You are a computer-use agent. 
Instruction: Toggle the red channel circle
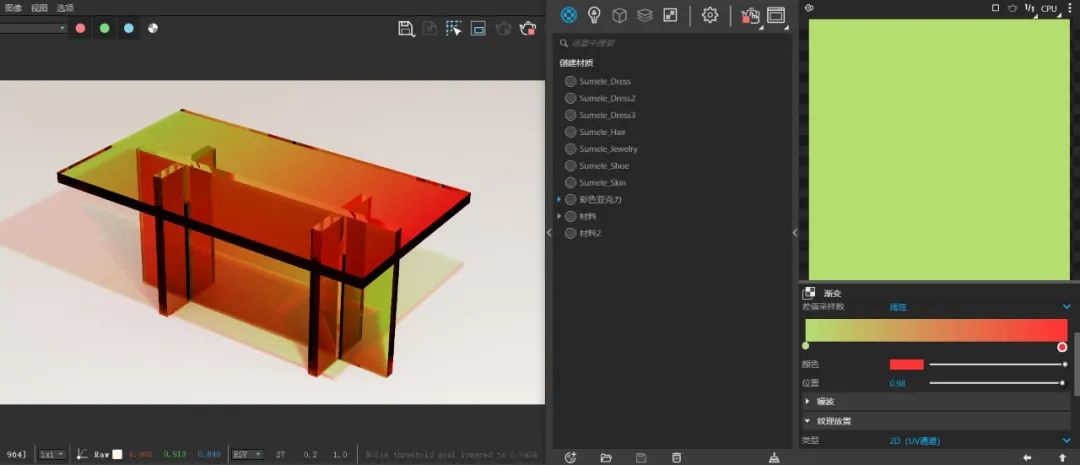click(x=81, y=28)
